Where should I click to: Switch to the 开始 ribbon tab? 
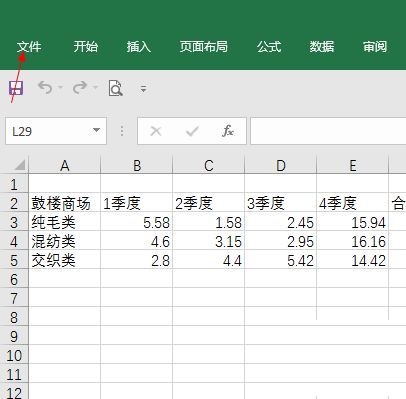tap(86, 47)
